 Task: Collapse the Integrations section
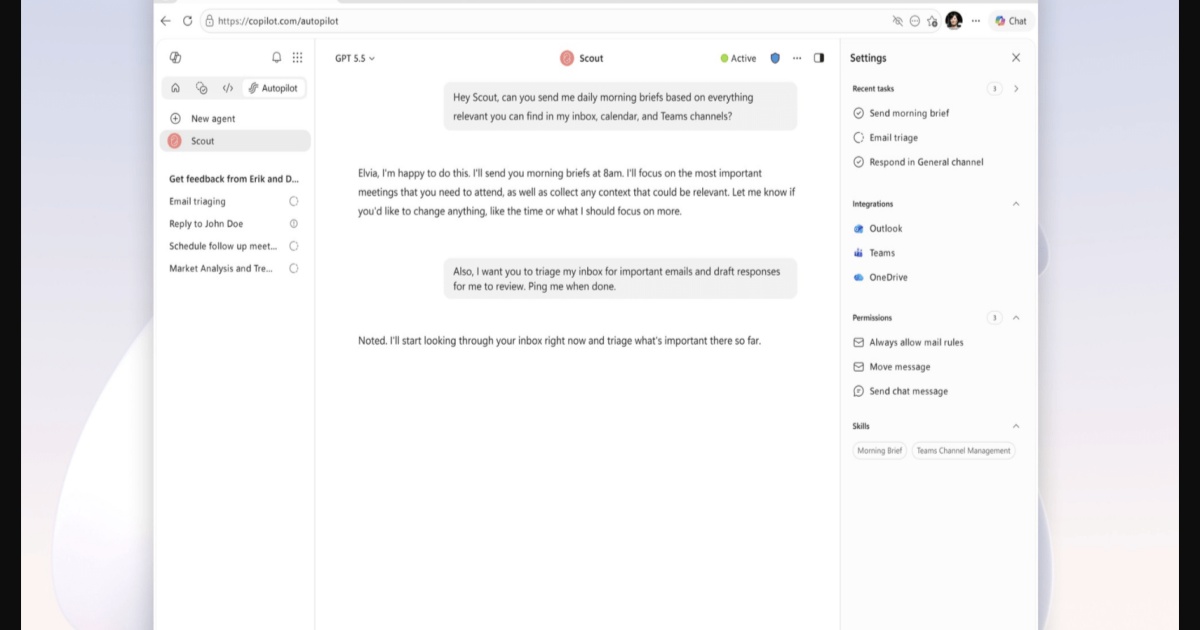tap(1016, 204)
